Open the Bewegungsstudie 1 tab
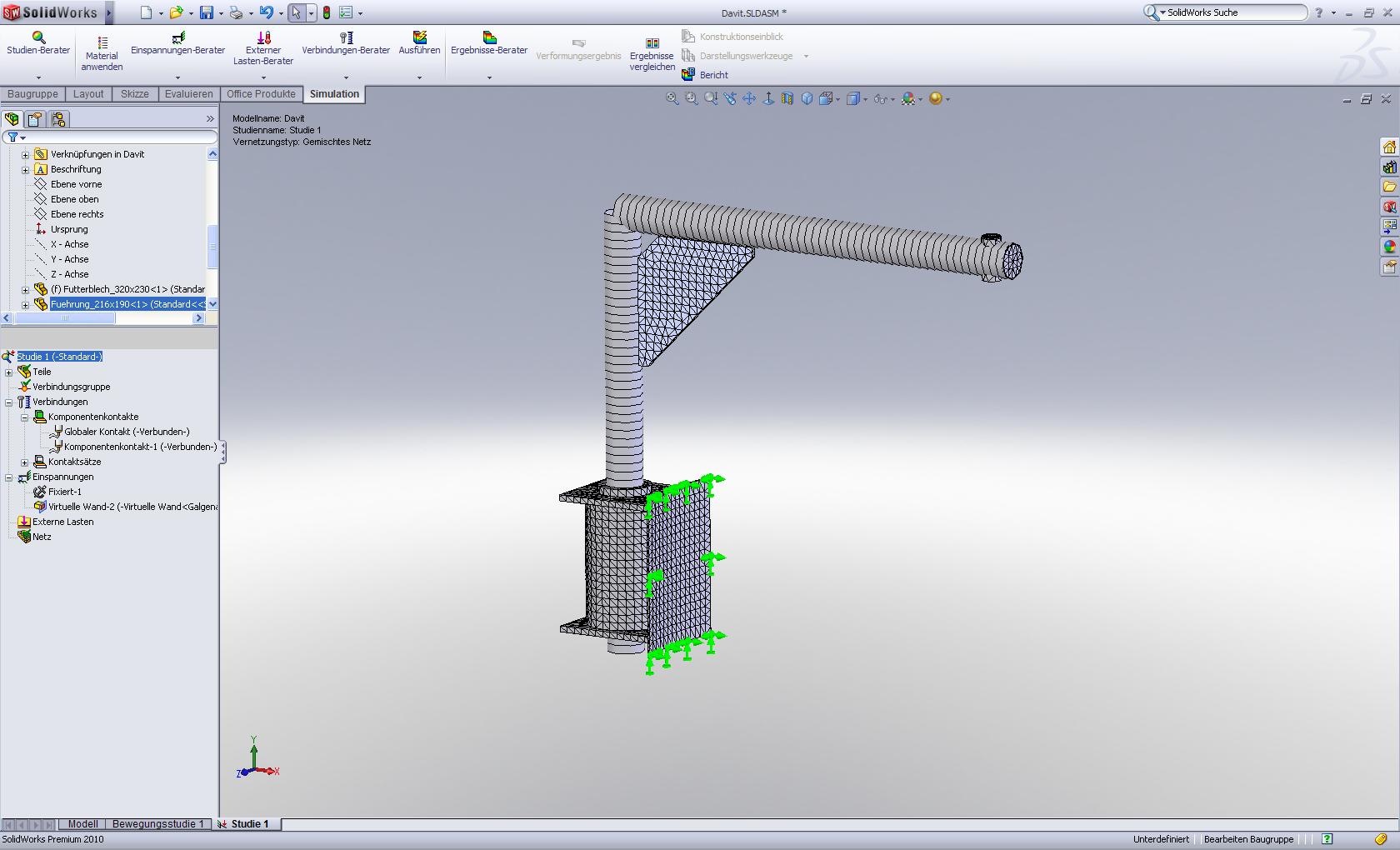This screenshot has height=850, width=1400. [157, 824]
